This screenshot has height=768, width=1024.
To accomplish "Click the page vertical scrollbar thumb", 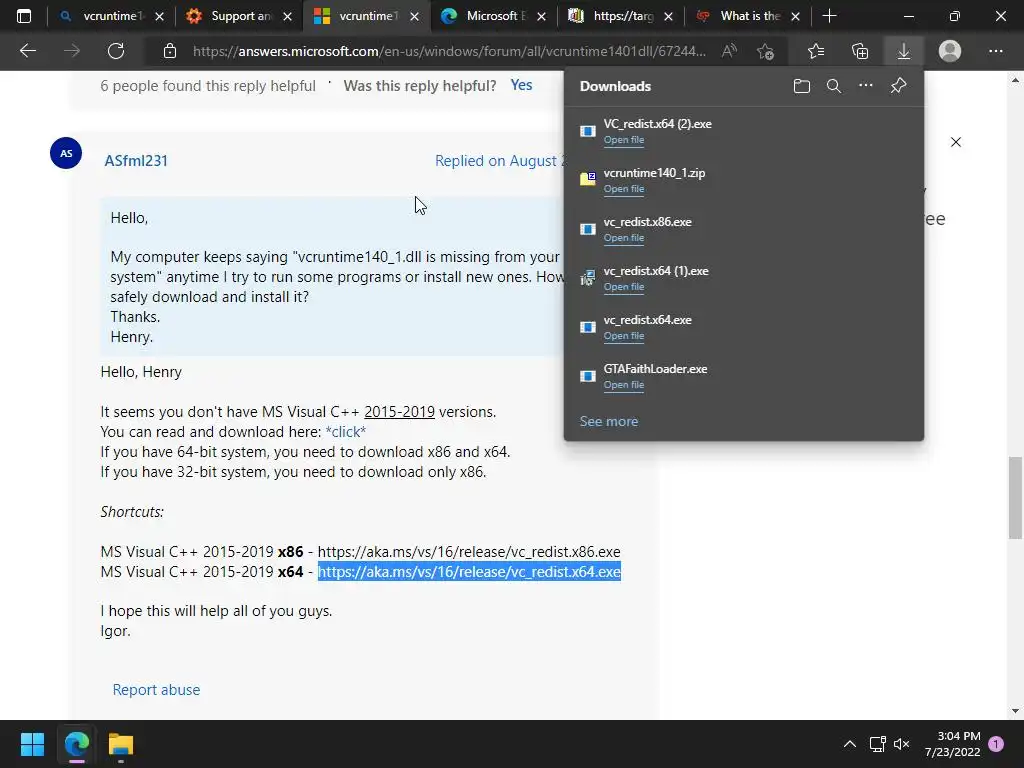I will pyautogui.click(x=1015, y=498).
